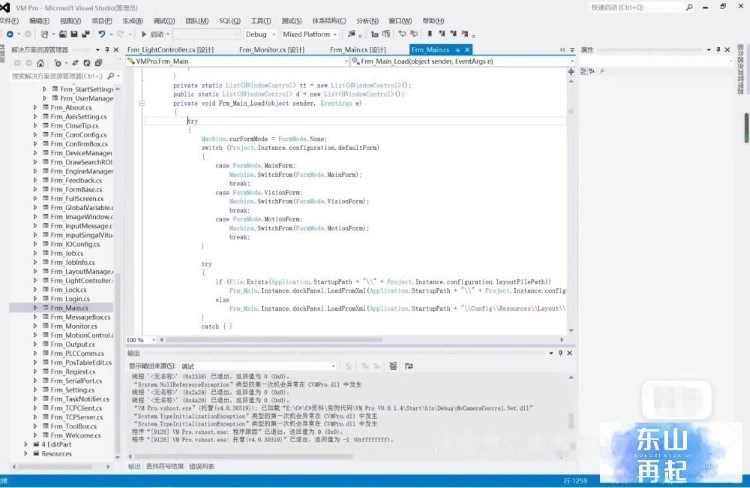The height and width of the screenshot is (488, 750).
Task: Open the 查找符号结果 tab at bottom
Action: pos(165,466)
